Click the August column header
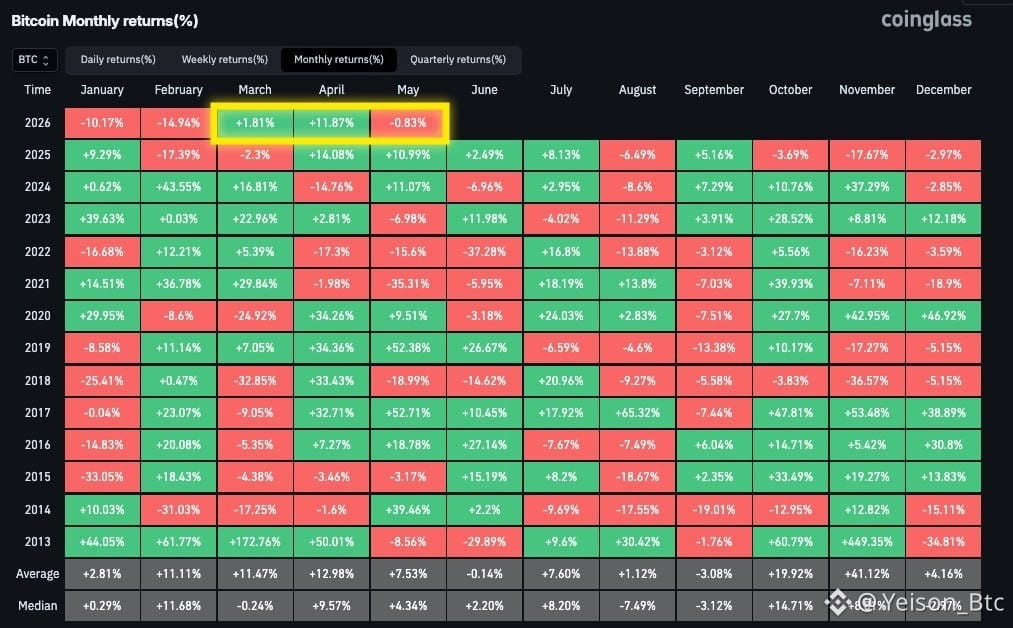 point(637,90)
